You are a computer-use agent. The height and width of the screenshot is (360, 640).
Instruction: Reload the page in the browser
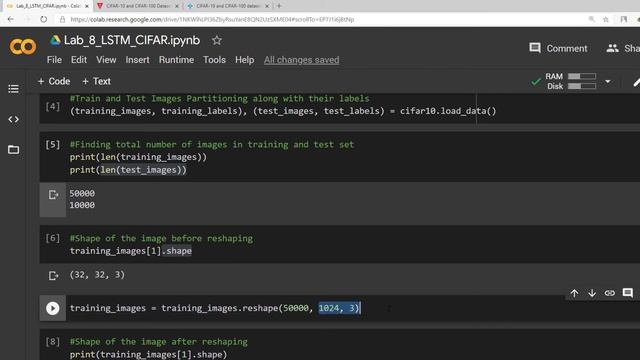pos(44,19)
